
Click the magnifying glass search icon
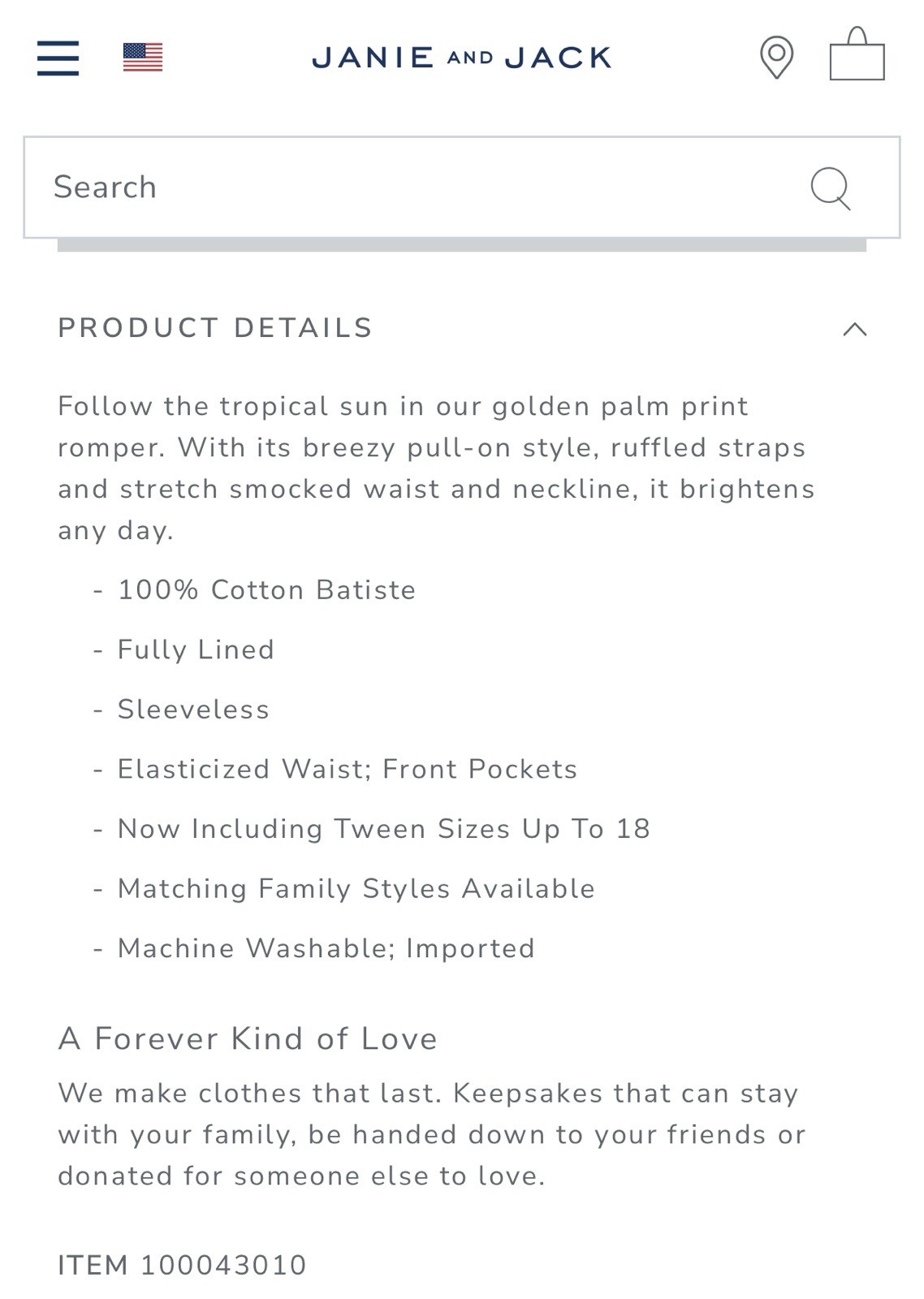coord(831,188)
